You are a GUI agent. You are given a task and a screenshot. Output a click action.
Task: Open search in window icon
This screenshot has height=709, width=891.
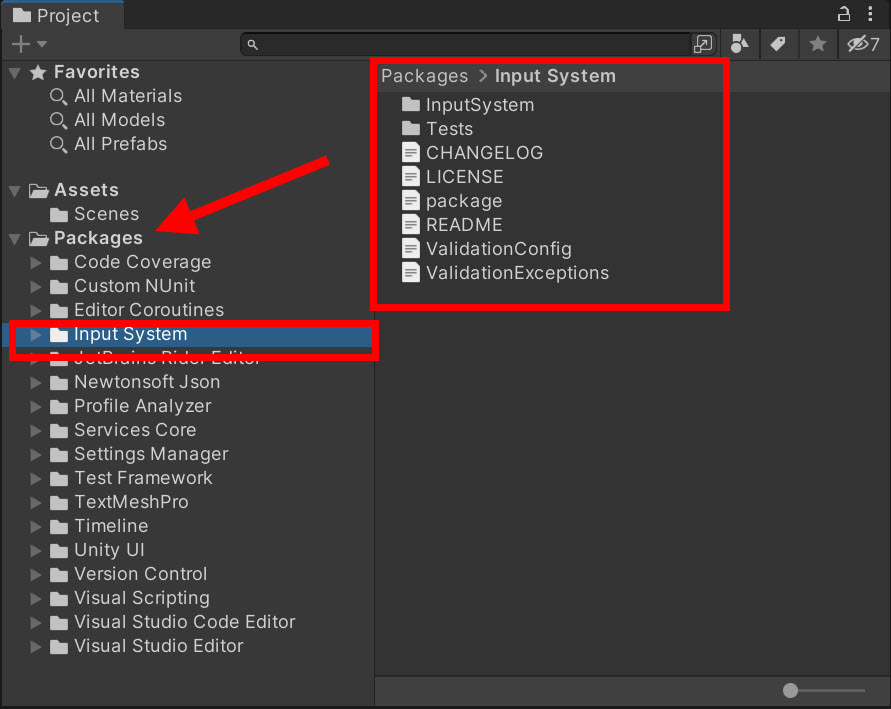(703, 44)
